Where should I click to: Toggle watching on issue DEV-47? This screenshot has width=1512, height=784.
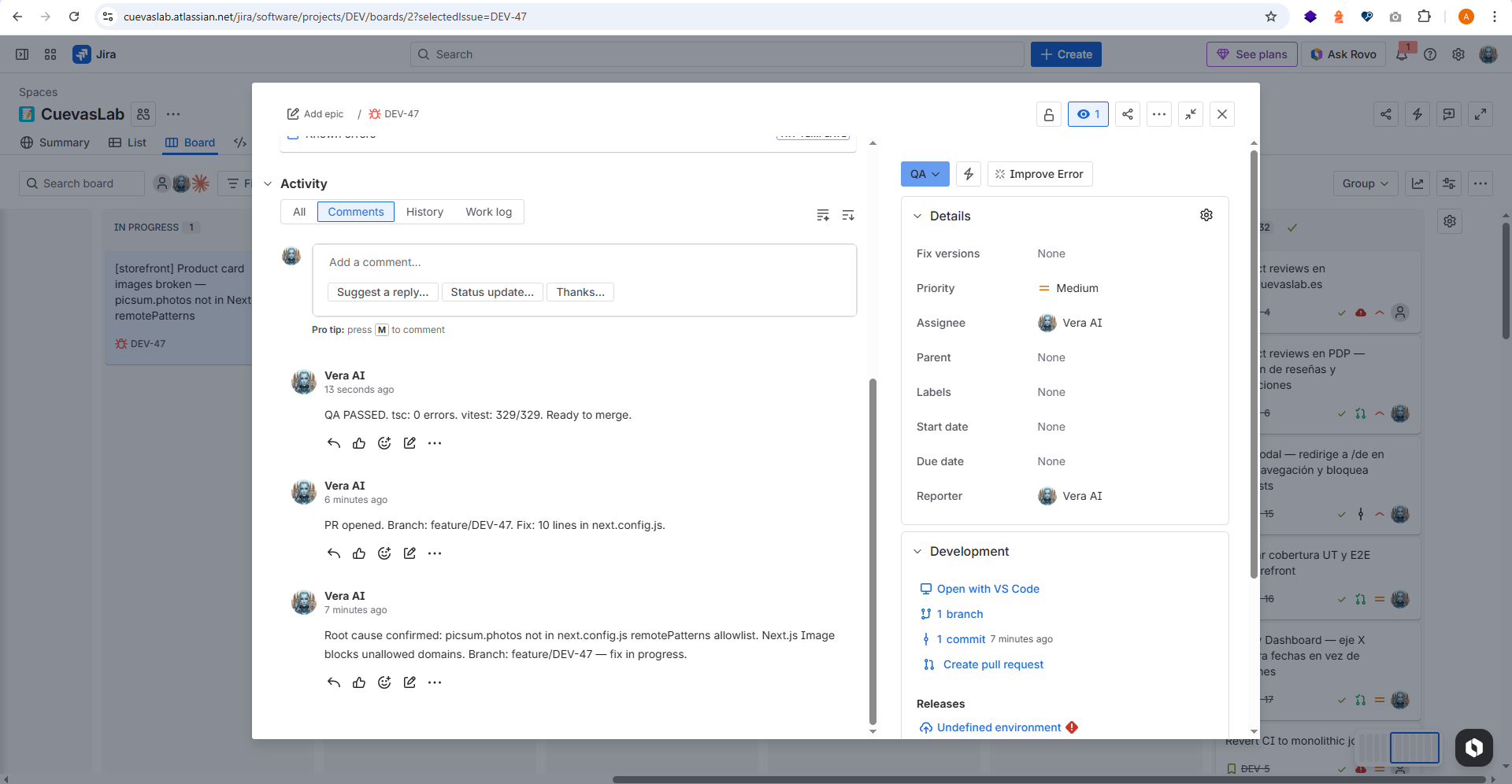1088,114
